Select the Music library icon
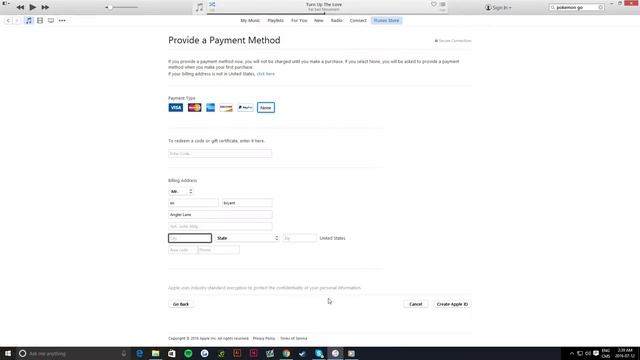640x360 pixels. pyautogui.click(x=29, y=20)
